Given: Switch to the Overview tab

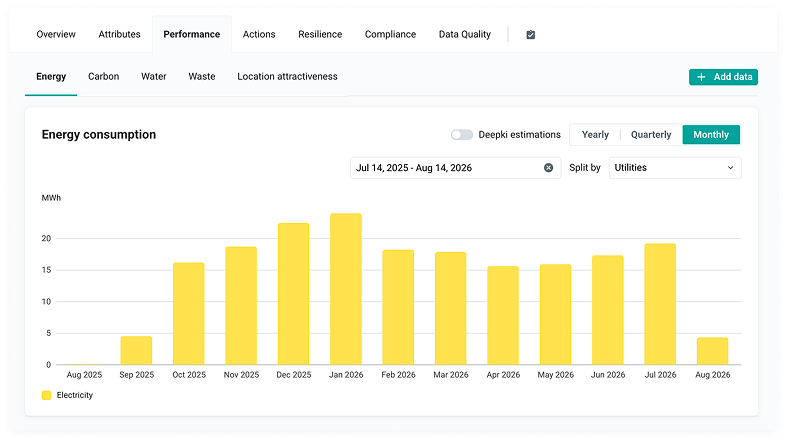Looking at the screenshot, I should 56,34.
